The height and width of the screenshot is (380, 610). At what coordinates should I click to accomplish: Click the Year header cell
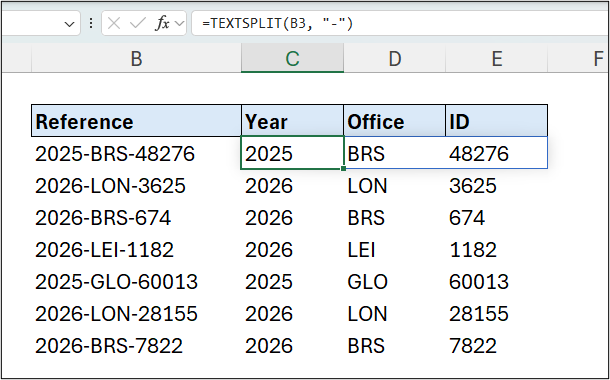[292, 121]
